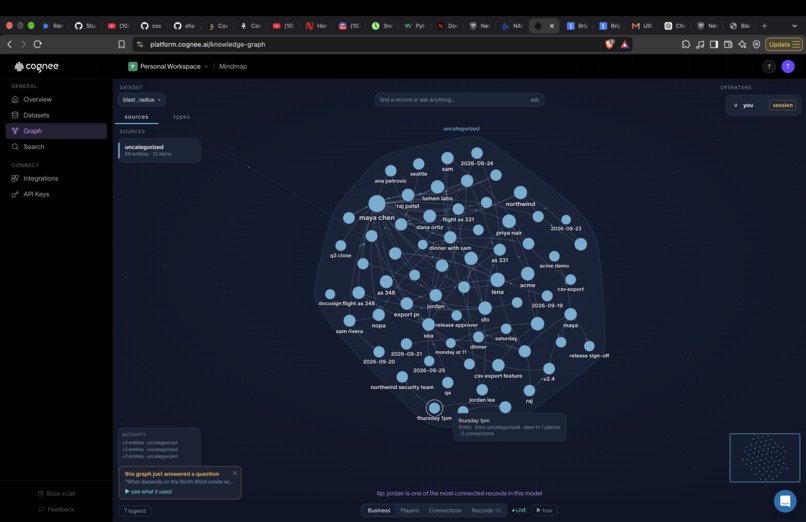Click Book a call link
The width and height of the screenshot is (806, 522).
(56, 494)
